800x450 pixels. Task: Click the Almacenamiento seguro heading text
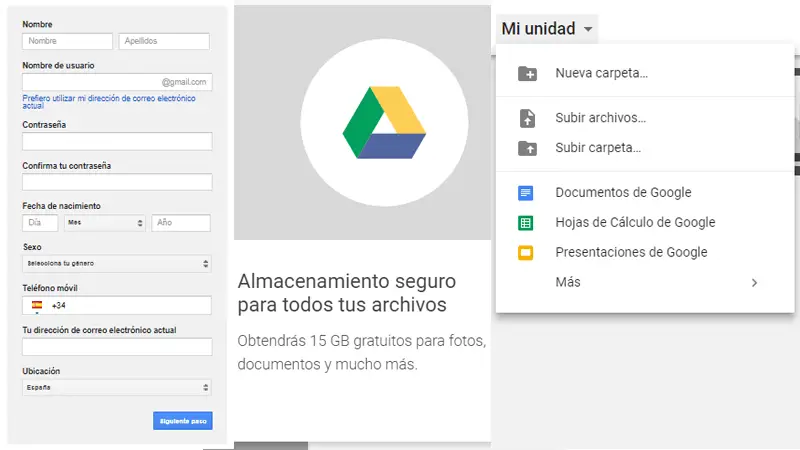347,293
